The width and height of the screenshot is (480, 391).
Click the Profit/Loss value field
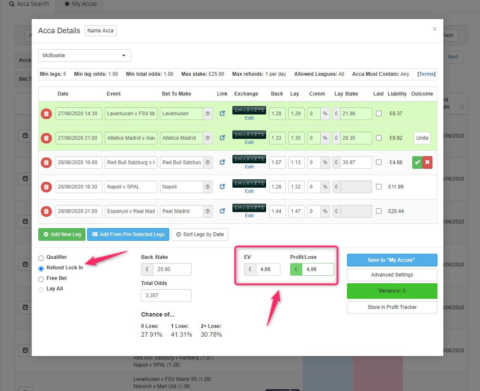pos(318,269)
